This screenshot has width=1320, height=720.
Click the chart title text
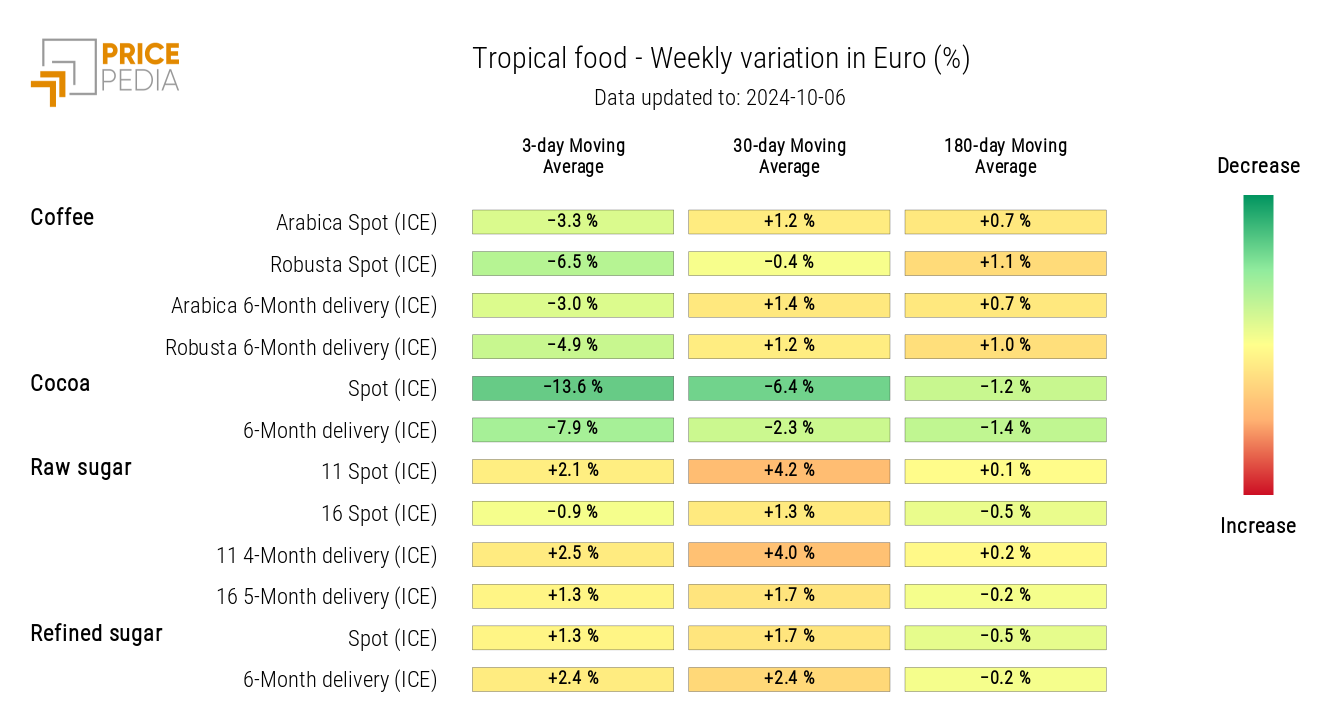(721, 59)
